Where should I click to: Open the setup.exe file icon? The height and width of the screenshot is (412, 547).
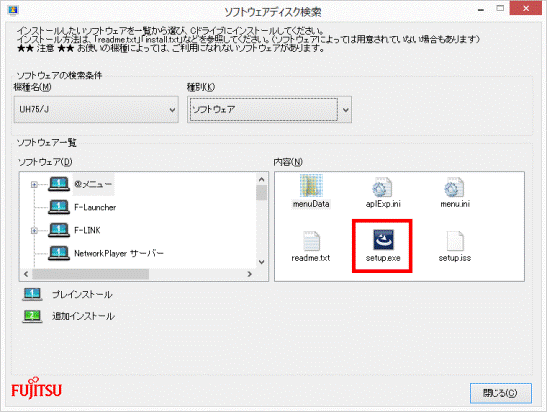pyautogui.click(x=383, y=239)
